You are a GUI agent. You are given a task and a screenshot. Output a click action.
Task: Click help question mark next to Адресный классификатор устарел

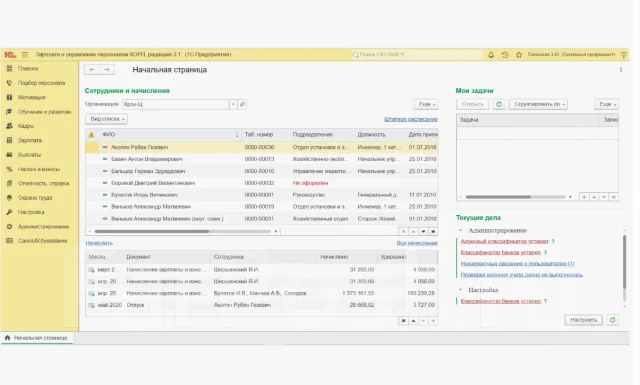553,241
